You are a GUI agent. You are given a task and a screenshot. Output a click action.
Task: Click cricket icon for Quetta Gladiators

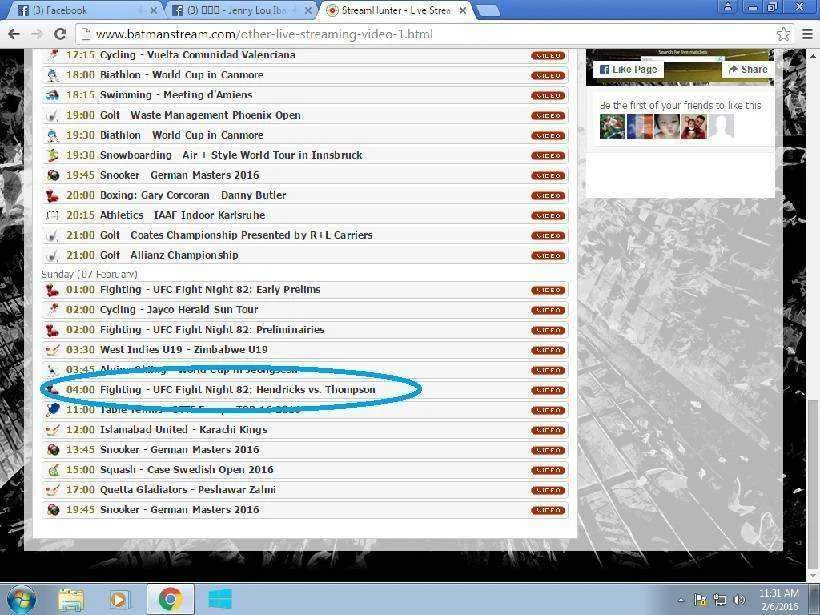[53, 490]
